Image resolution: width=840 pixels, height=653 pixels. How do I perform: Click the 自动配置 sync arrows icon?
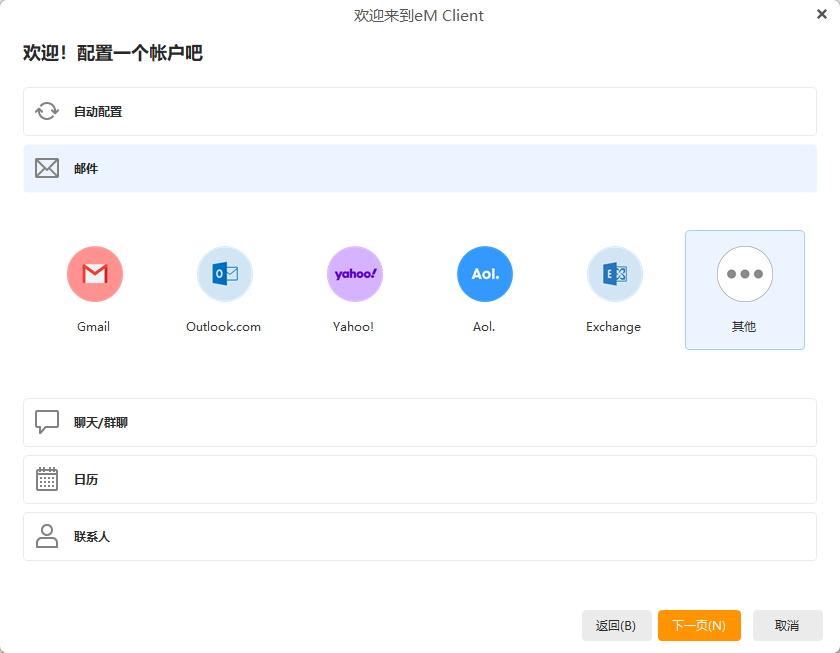pos(47,111)
